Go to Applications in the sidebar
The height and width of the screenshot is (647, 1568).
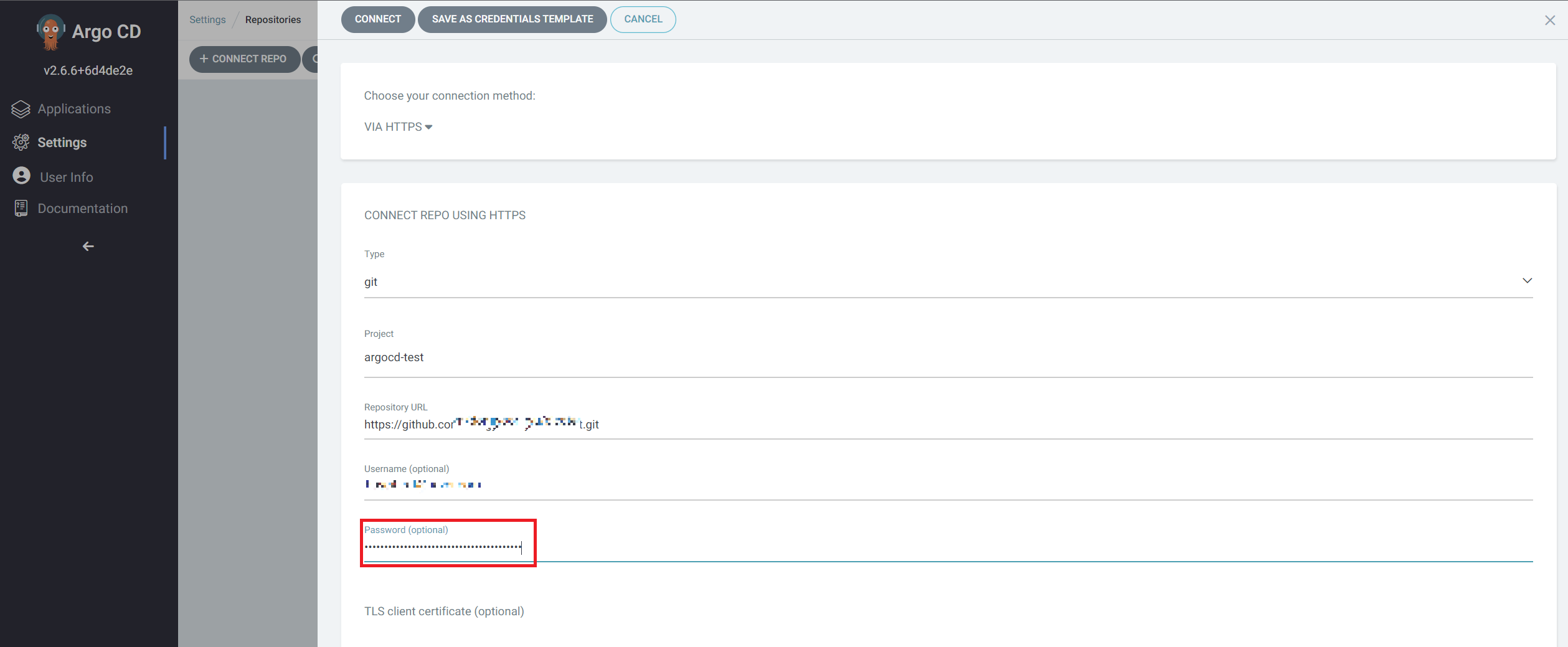click(74, 109)
